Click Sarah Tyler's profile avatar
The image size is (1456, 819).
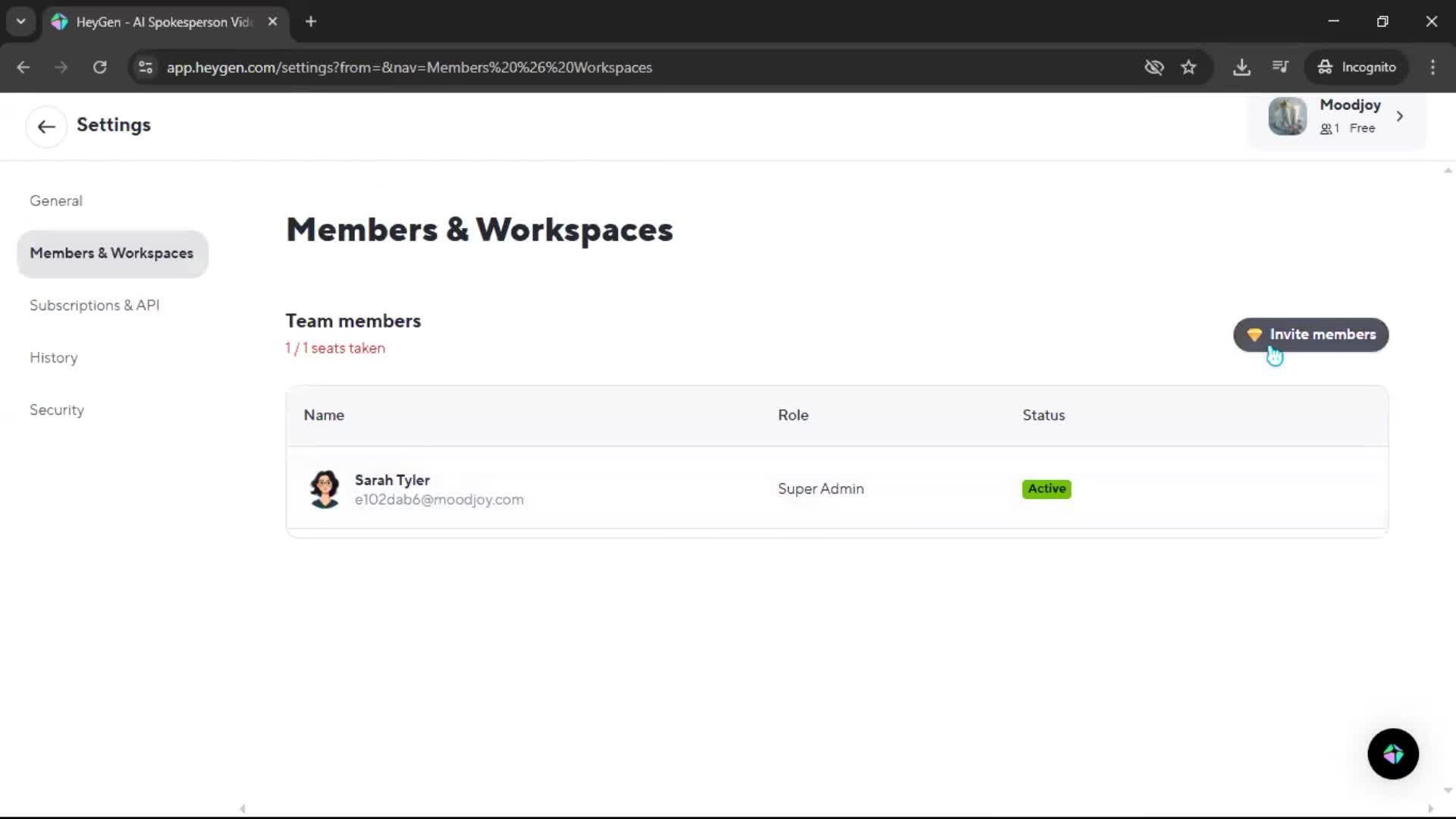pyautogui.click(x=325, y=489)
